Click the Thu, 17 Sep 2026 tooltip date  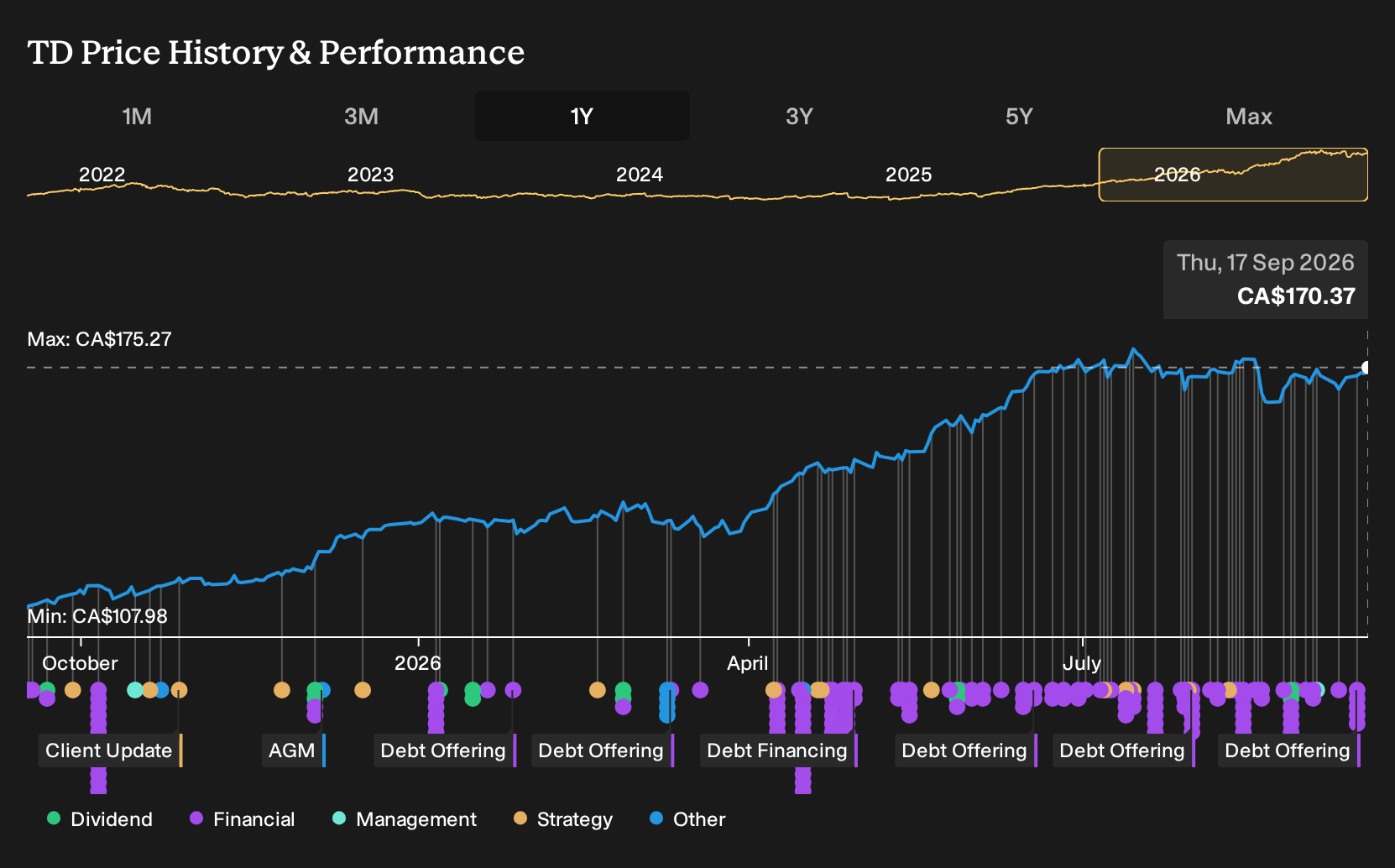click(x=1265, y=263)
